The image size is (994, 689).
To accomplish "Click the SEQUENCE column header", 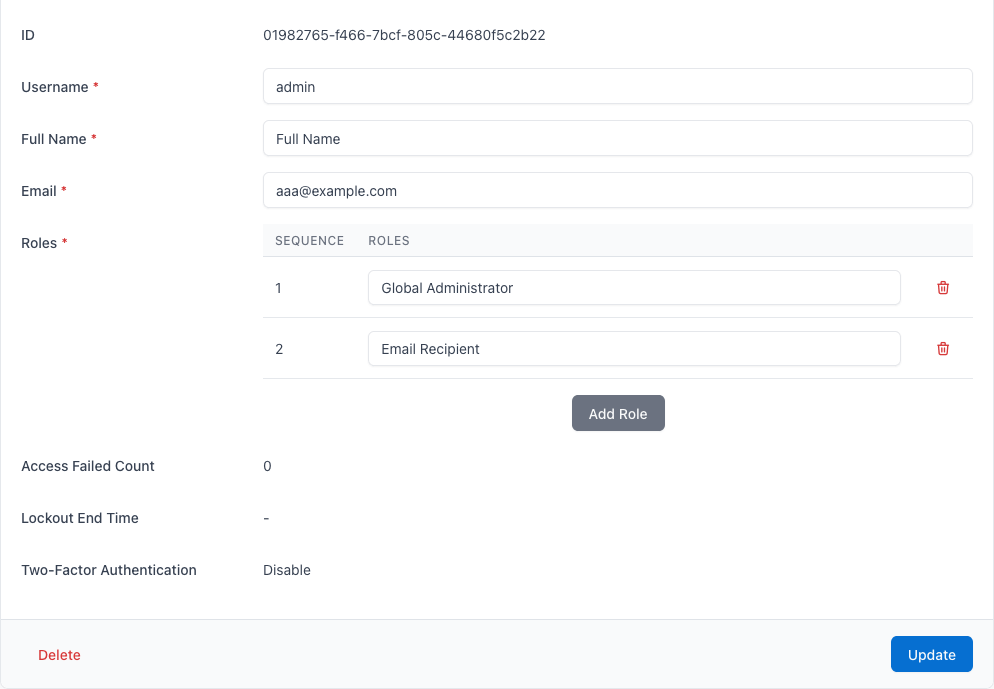I will point(309,240).
